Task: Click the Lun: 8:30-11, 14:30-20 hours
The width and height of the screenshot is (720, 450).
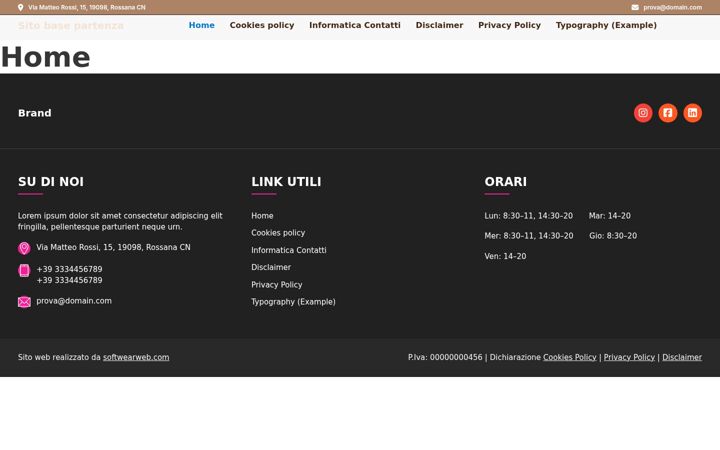Action: 529,216
